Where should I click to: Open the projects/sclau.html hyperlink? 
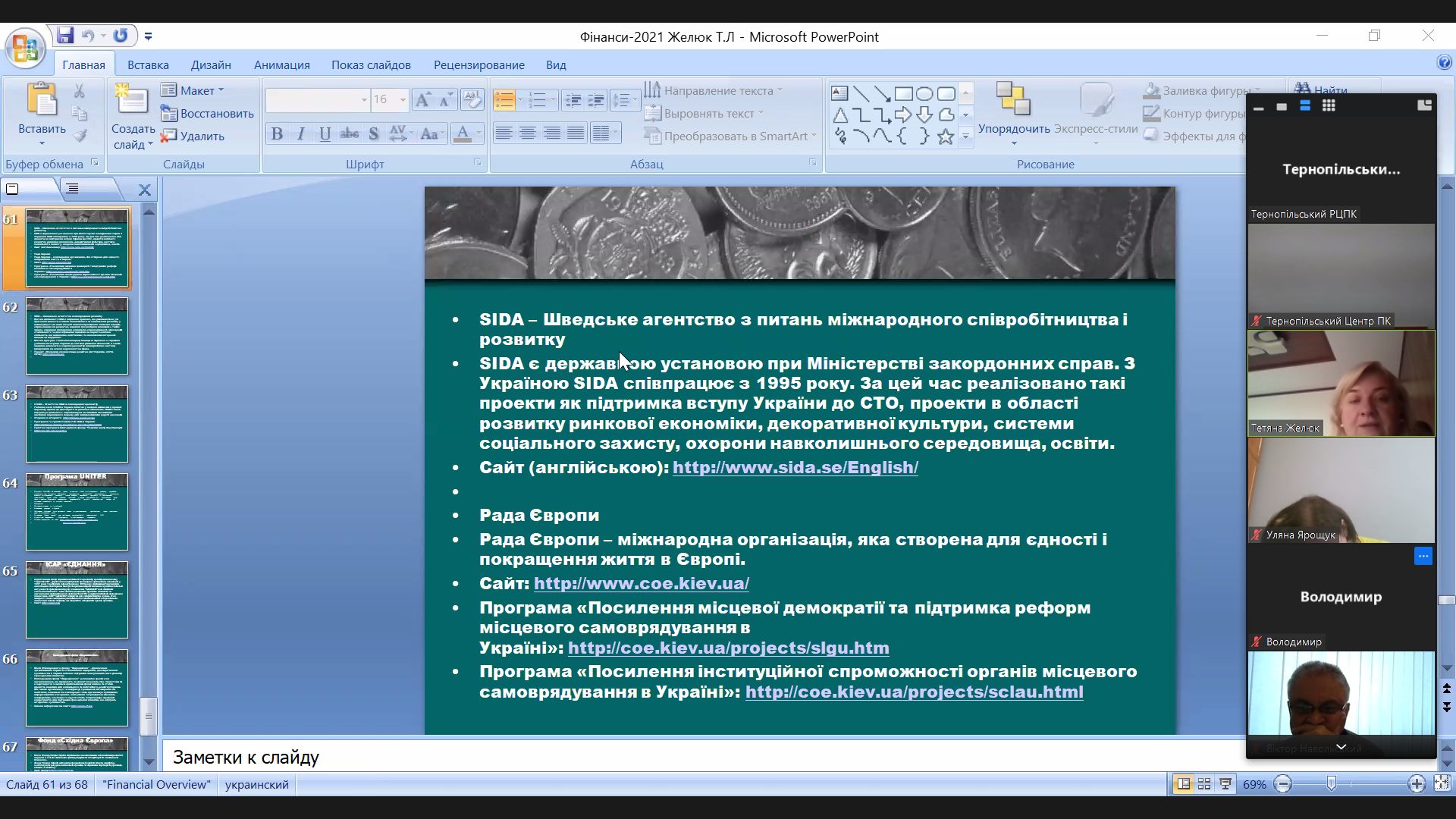(x=914, y=692)
